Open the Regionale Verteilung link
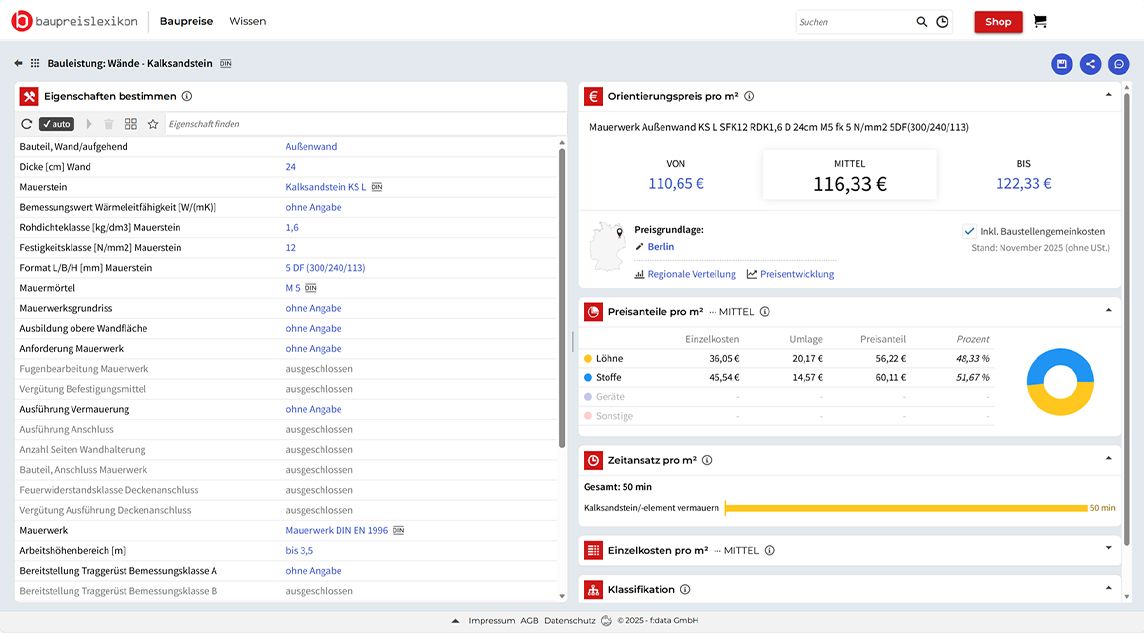This screenshot has width=1144, height=633. click(x=691, y=274)
